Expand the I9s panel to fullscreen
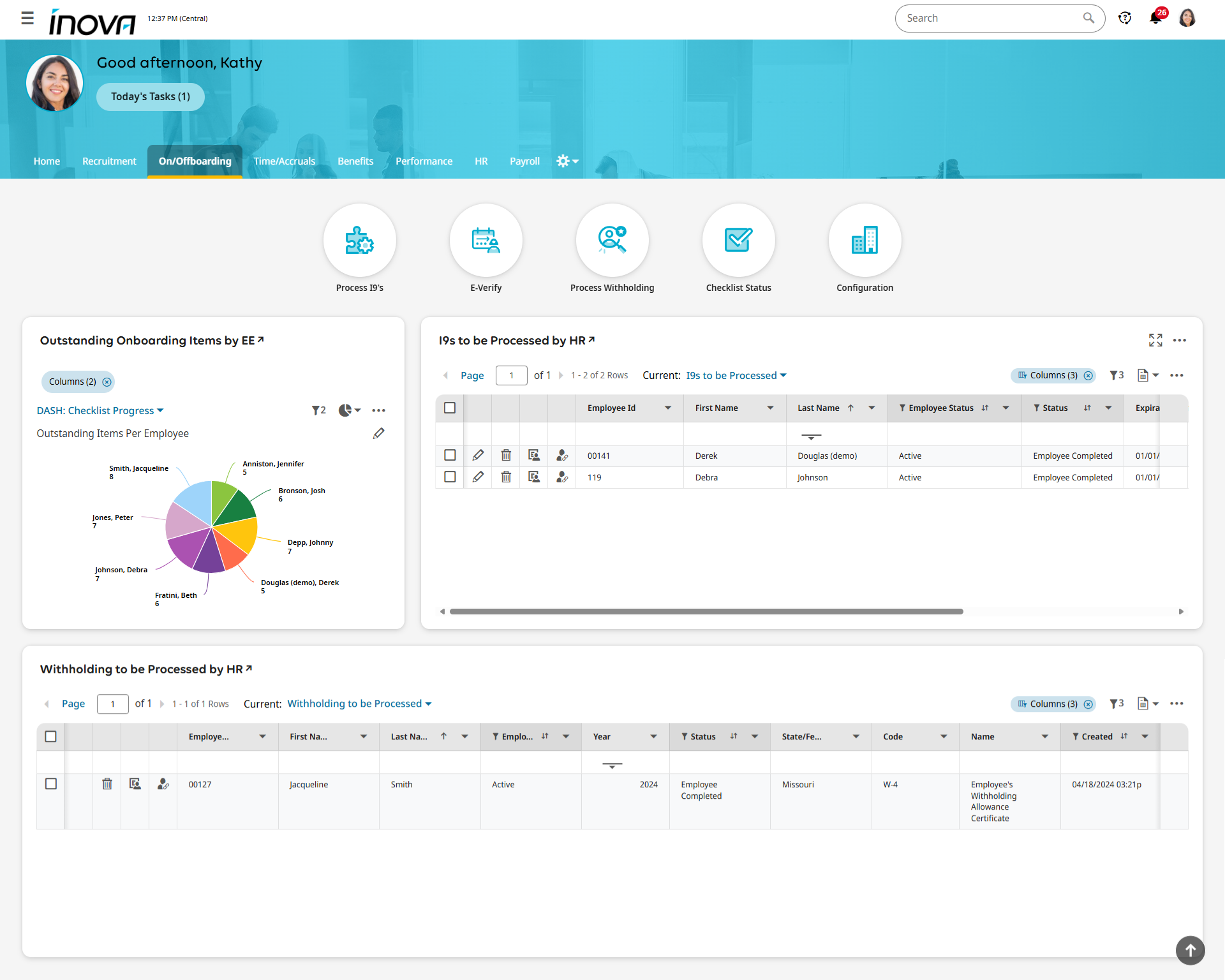This screenshot has width=1225, height=980. coord(1155,340)
